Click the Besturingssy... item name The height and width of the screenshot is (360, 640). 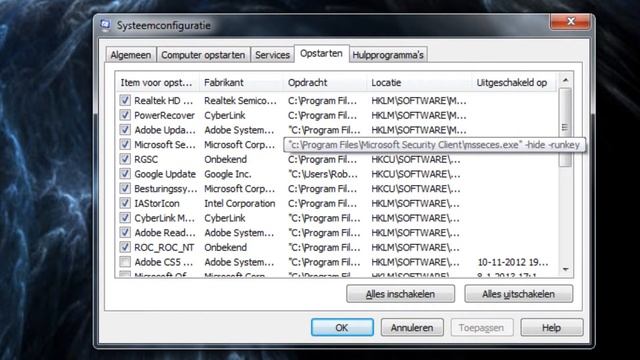(x=166, y=189)
